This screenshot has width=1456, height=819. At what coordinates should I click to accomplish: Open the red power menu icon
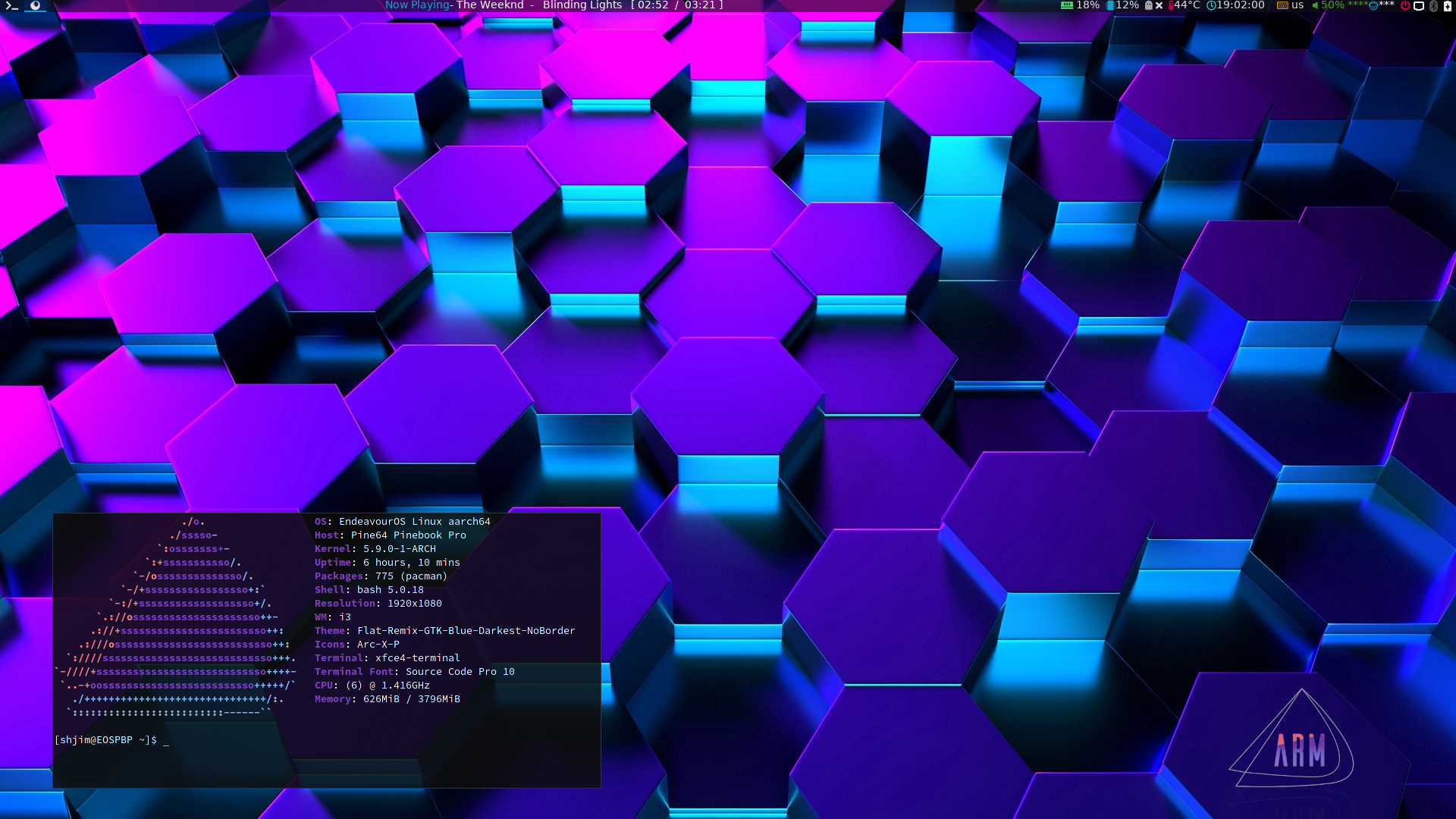click(x=1405, y=5)
